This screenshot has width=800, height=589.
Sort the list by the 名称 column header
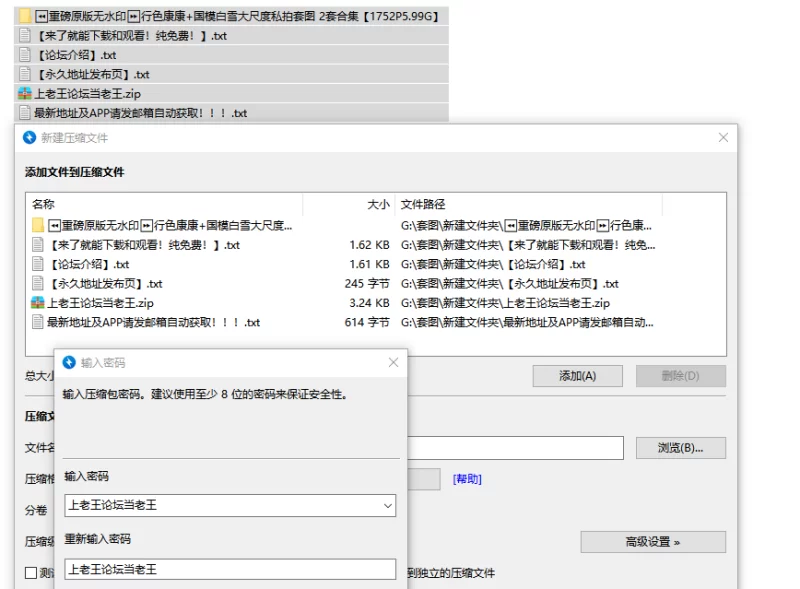click(43, 204)
